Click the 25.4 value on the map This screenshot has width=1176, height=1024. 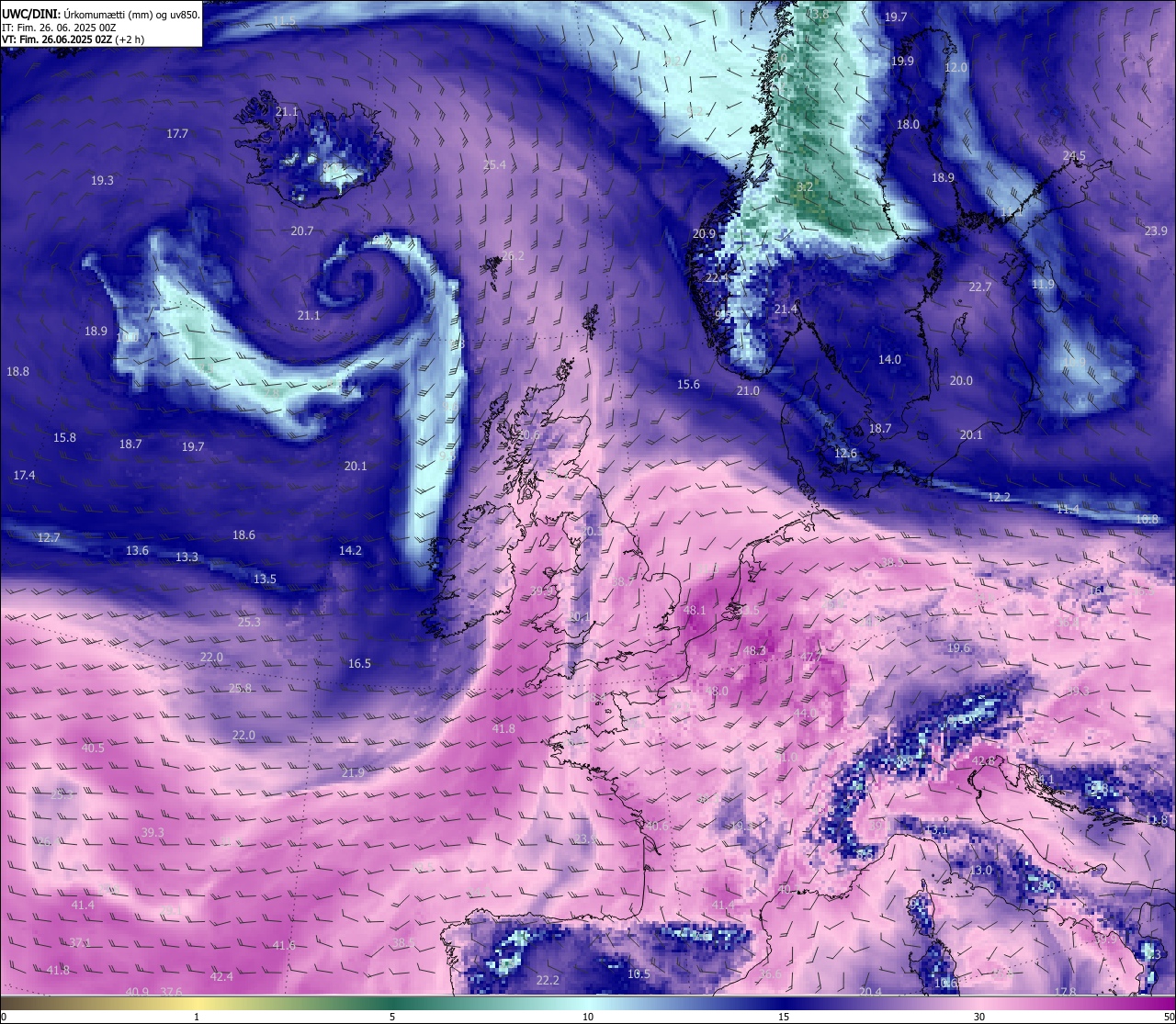[x=494, y=165]
